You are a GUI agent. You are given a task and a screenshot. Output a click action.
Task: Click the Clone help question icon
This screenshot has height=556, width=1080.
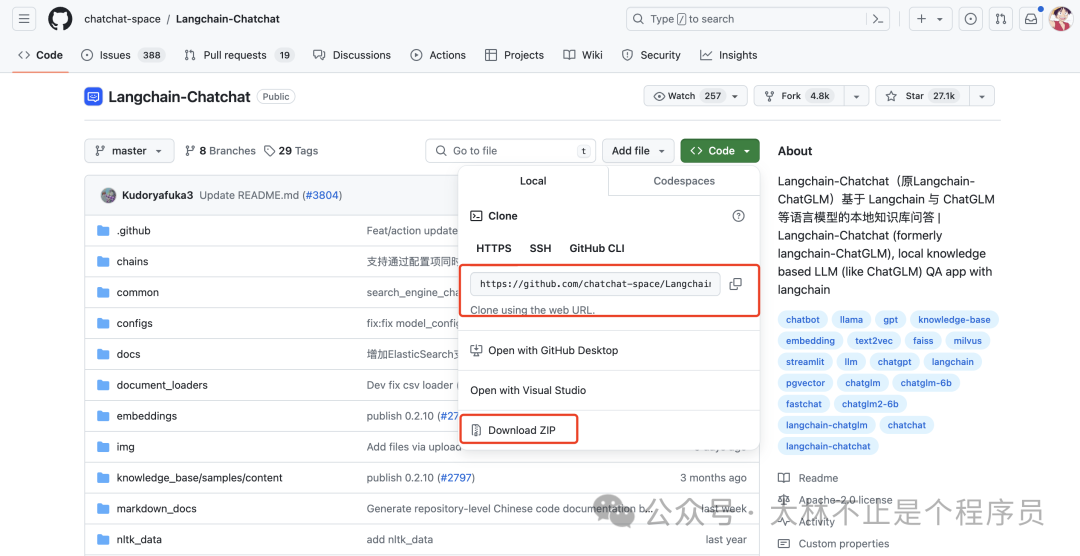[x=738, y=216]
